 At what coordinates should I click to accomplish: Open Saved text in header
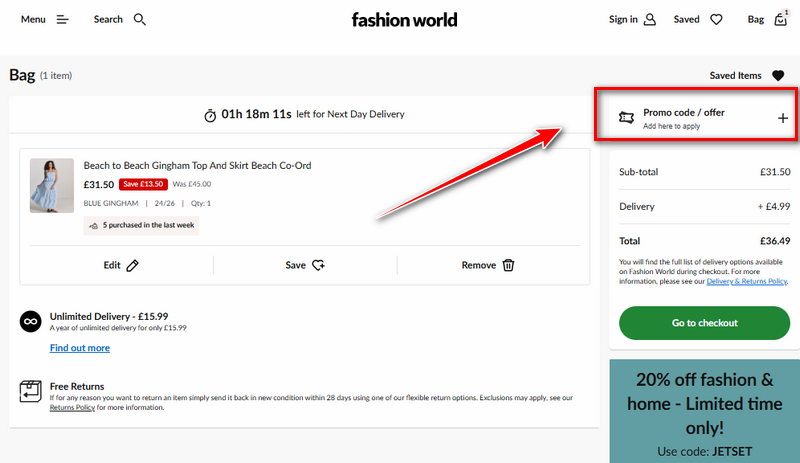click(x=686, y=19)
